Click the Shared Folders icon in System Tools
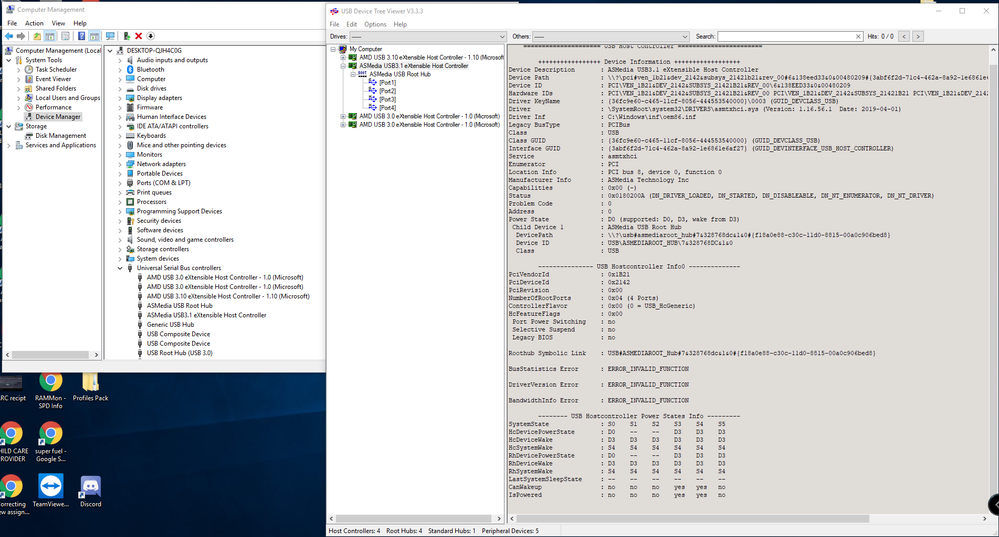The height and width of the screenshot is (537, 999). pyautogui.click(x=29, y=89)
